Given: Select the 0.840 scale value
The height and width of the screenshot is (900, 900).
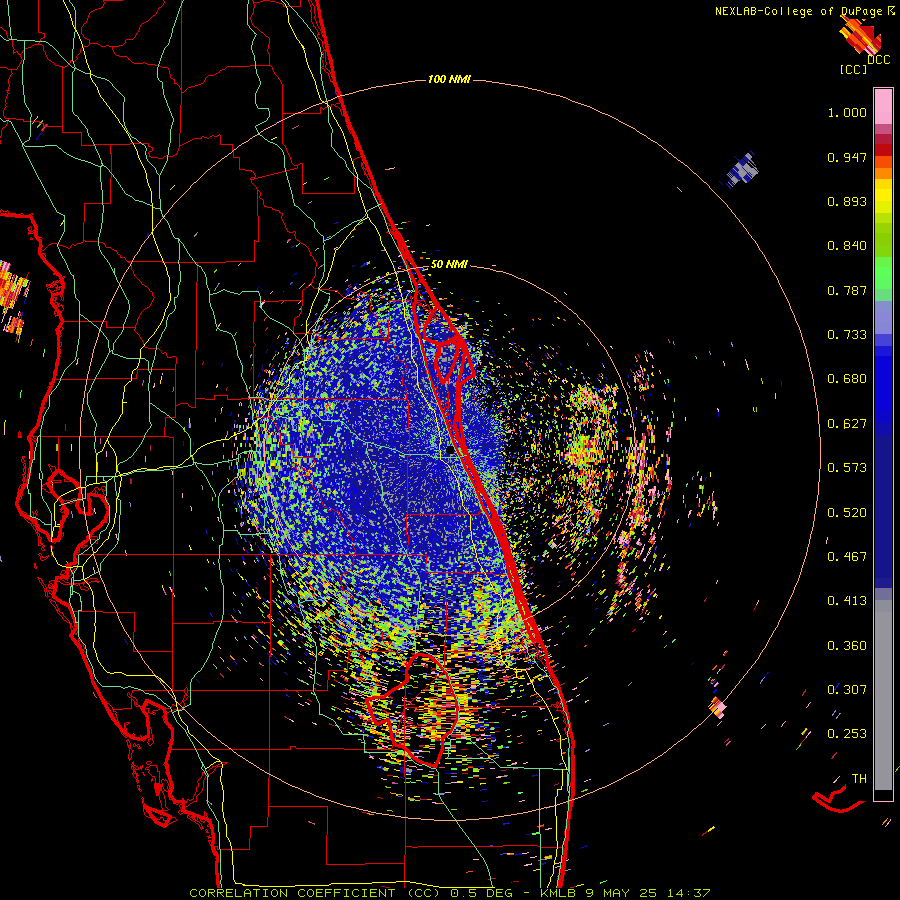Looking at the screenshot, I should click(x=847, y=246).
